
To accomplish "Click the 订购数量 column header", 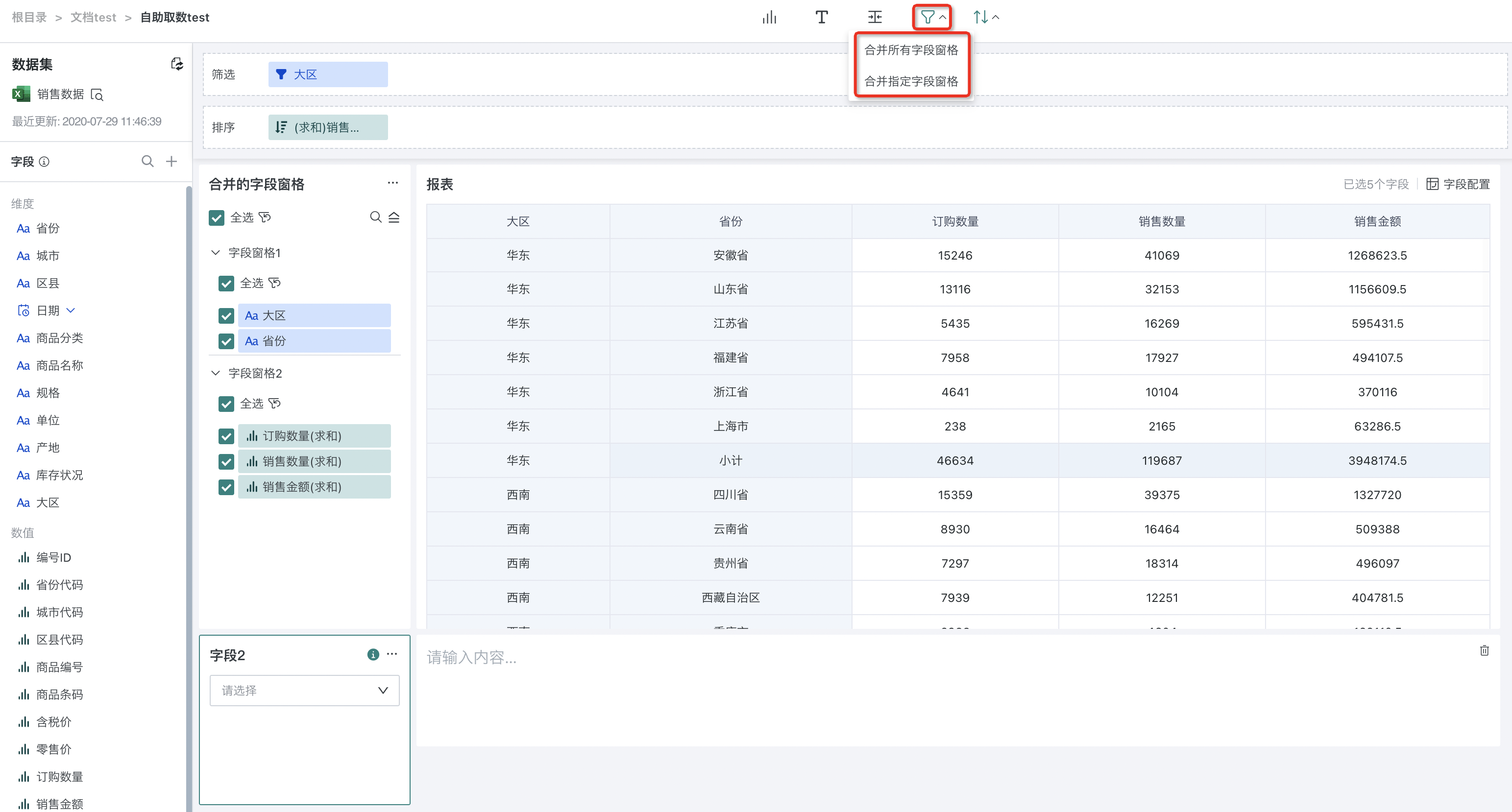I will (x=955, y=221).
